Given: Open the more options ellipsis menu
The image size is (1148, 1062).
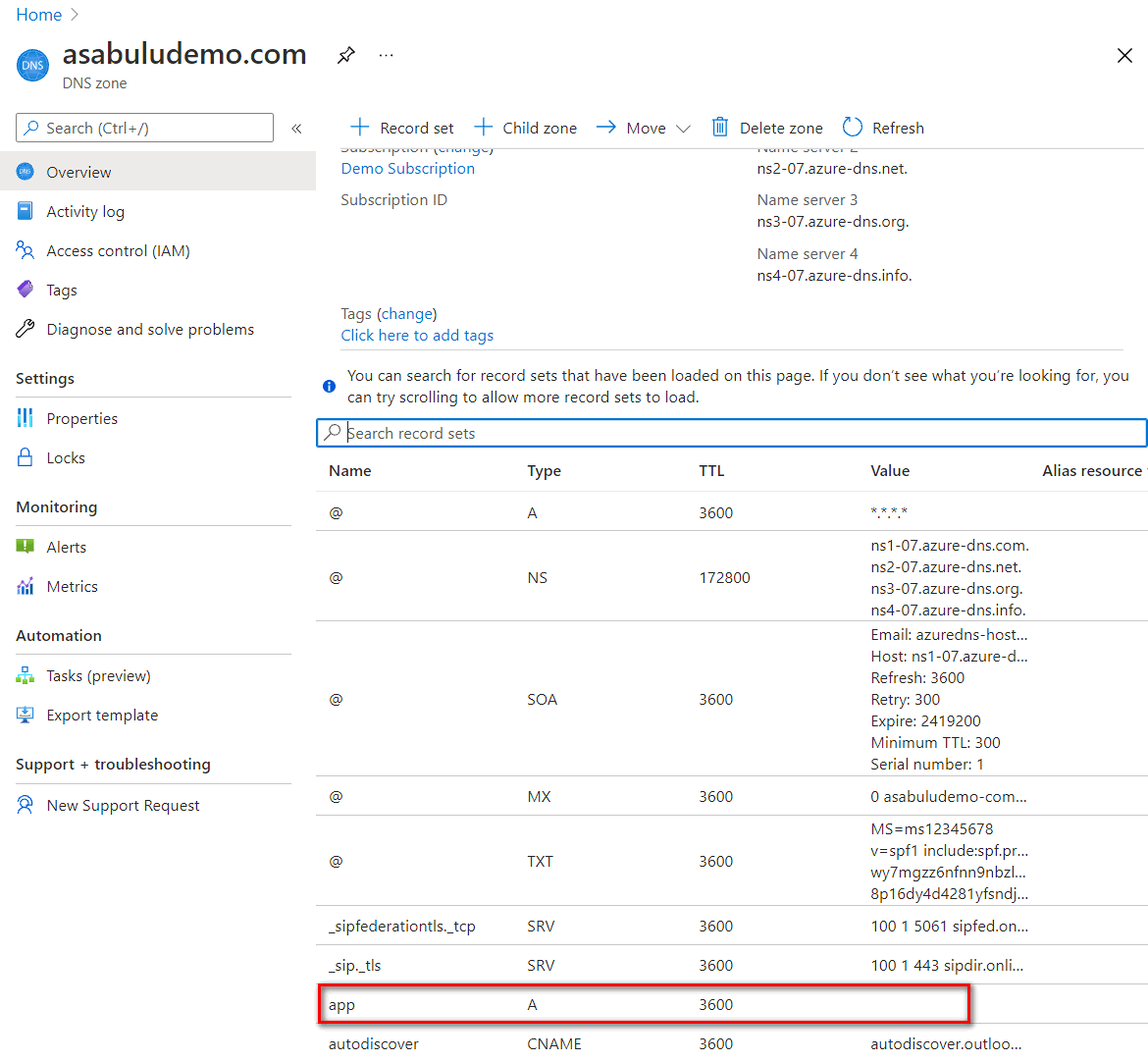Looking at the screenshot, I should point(386,56).
